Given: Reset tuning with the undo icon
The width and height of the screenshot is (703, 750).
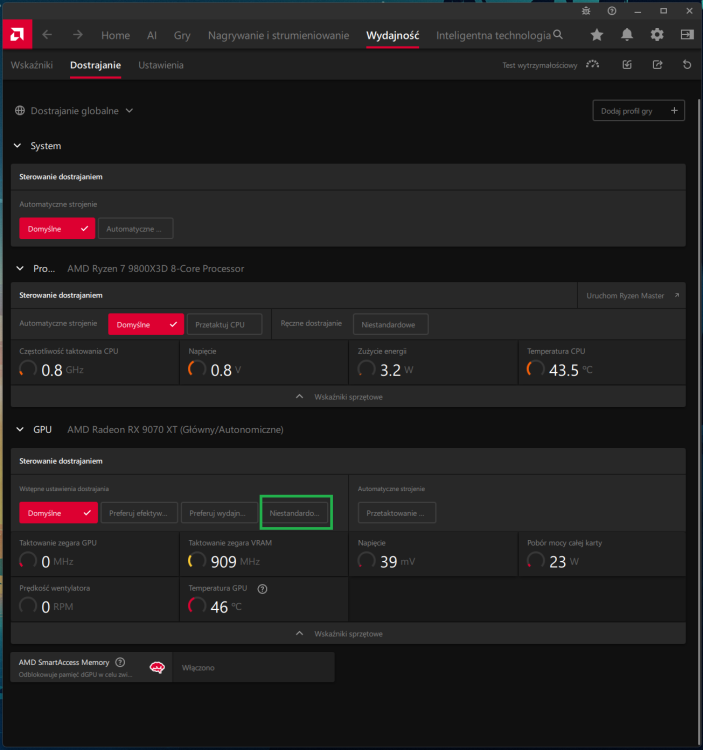Looking at the screenshot, I should [x=687, y=65].
